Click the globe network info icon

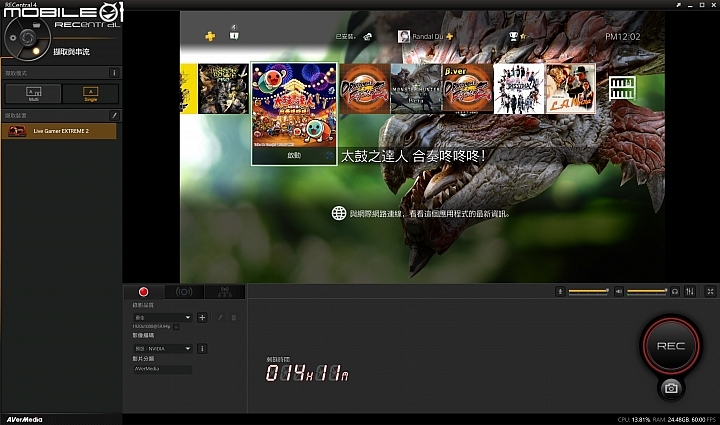pos(339,213)
